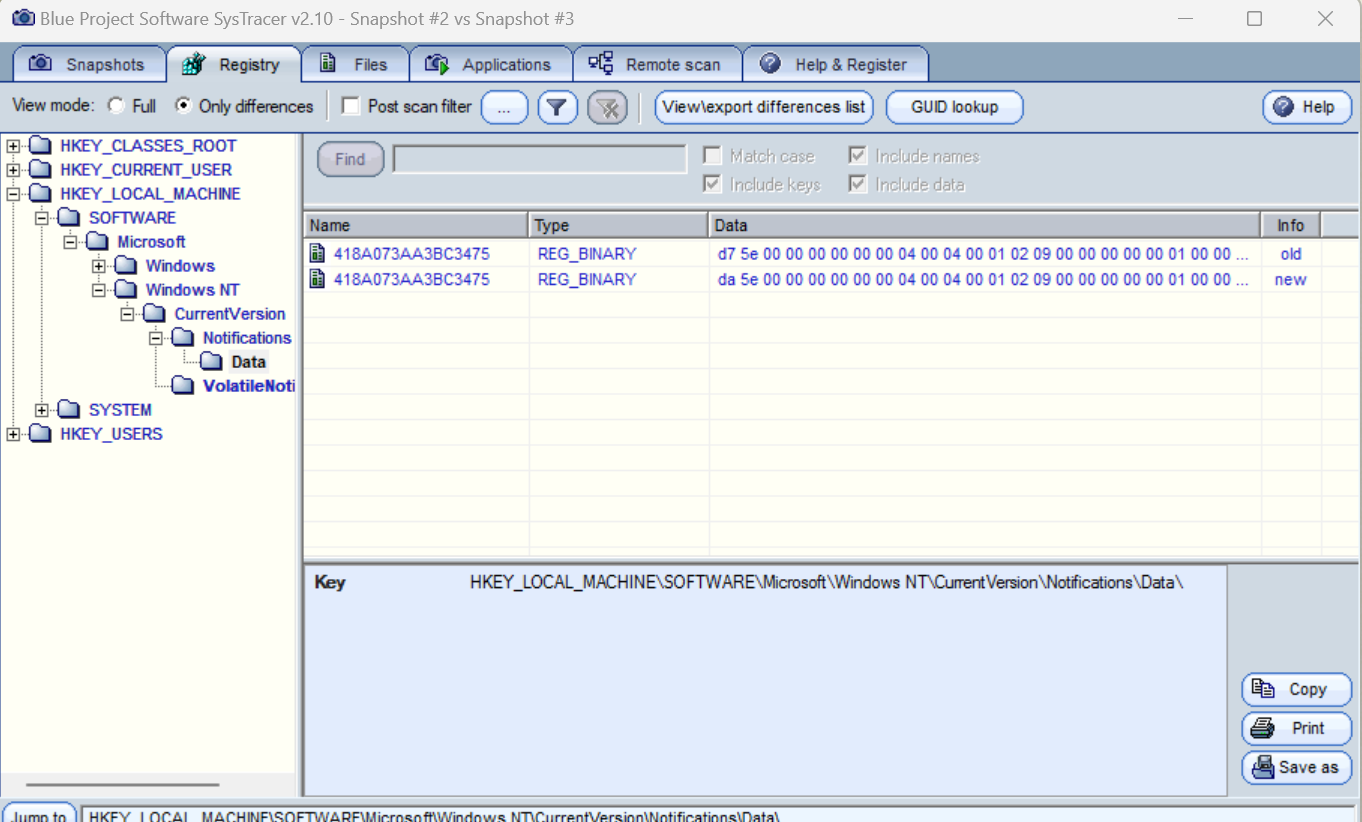Viewport: 1362px width, 822px height.
Task: Select the Microsoft folder icon
Action: point(97,242)
